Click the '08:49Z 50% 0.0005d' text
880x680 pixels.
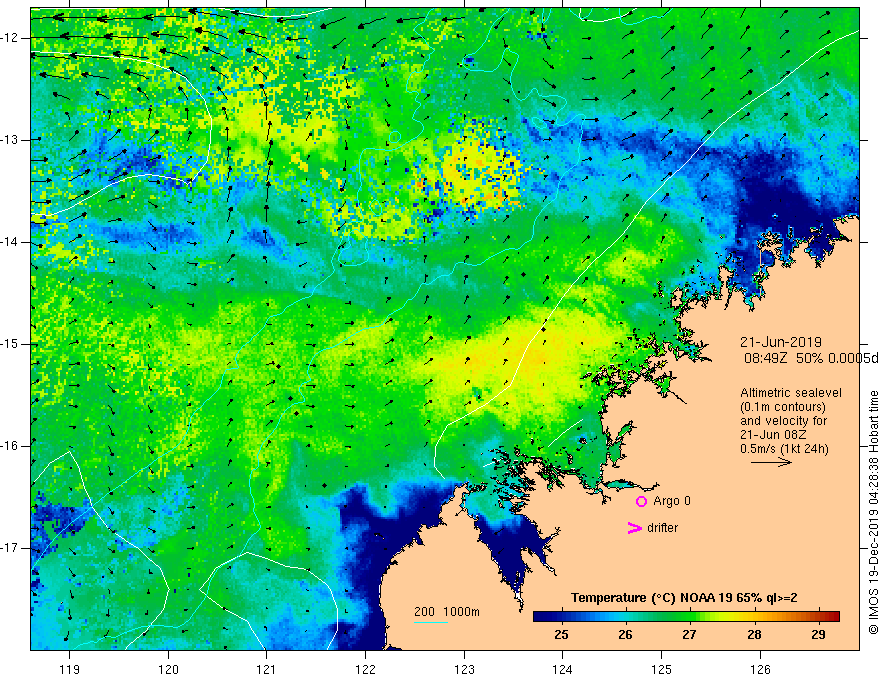point(812,358)
